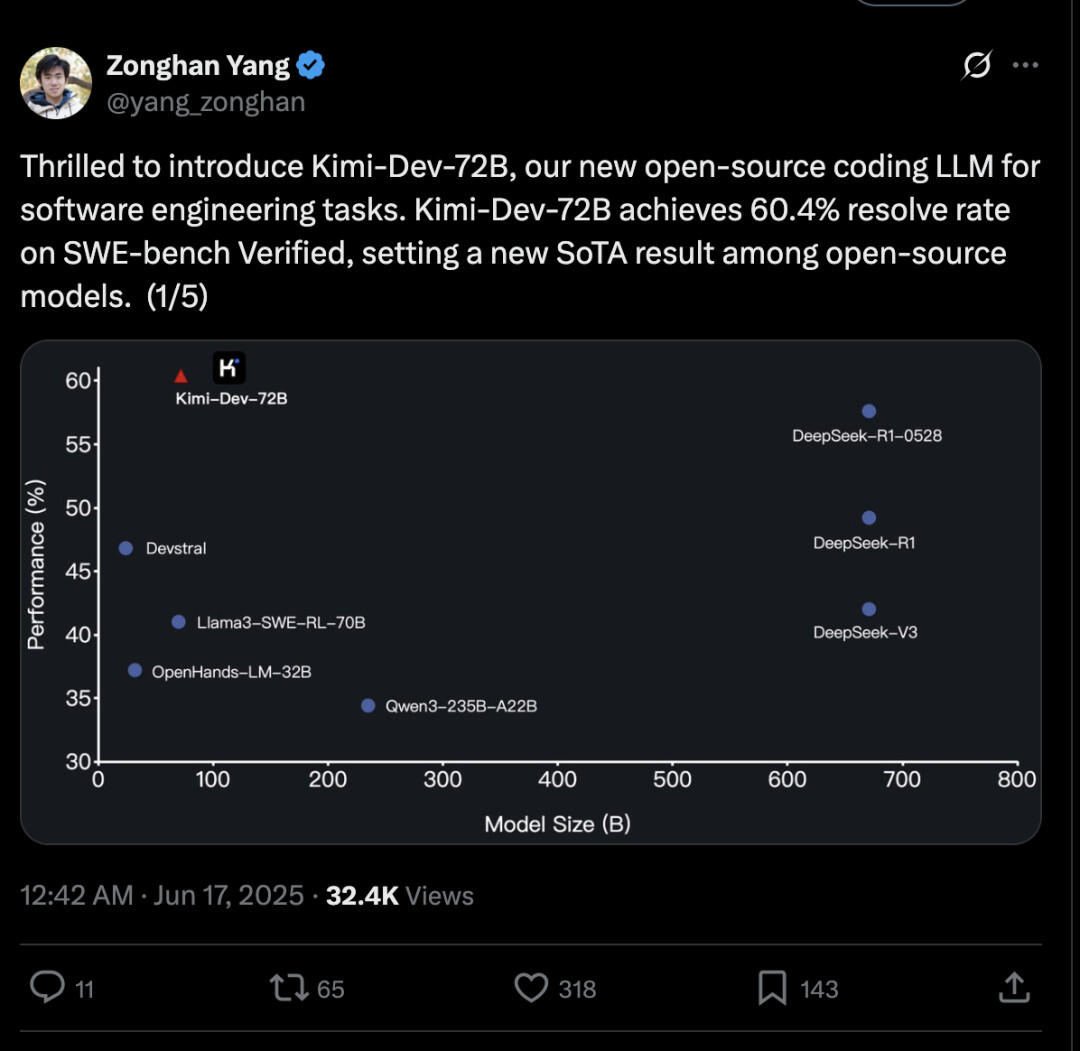1080x1051 pixels.
Task: Open the share tweet icon
Action: (1014, 988)
